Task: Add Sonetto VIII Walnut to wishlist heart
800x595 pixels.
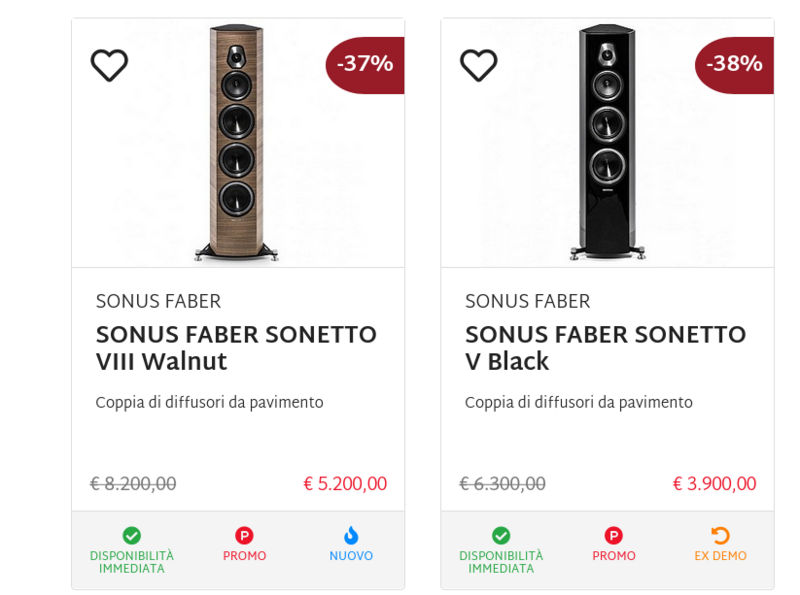Action: click(109, 65)
